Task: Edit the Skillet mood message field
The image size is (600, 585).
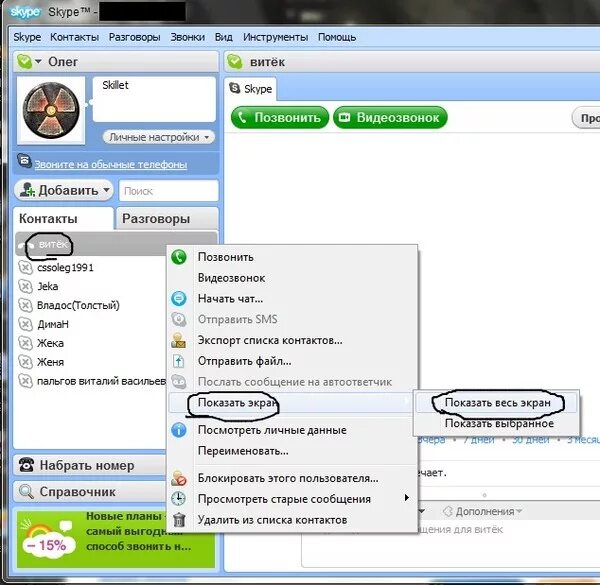Action: click(154, 99)
